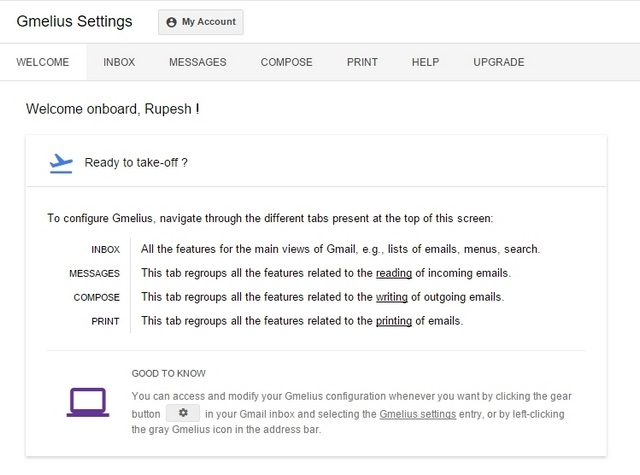Open the UPGRADE tab
Image resolution: width=640 pixels, height=475 pixels.
(499, 62)
